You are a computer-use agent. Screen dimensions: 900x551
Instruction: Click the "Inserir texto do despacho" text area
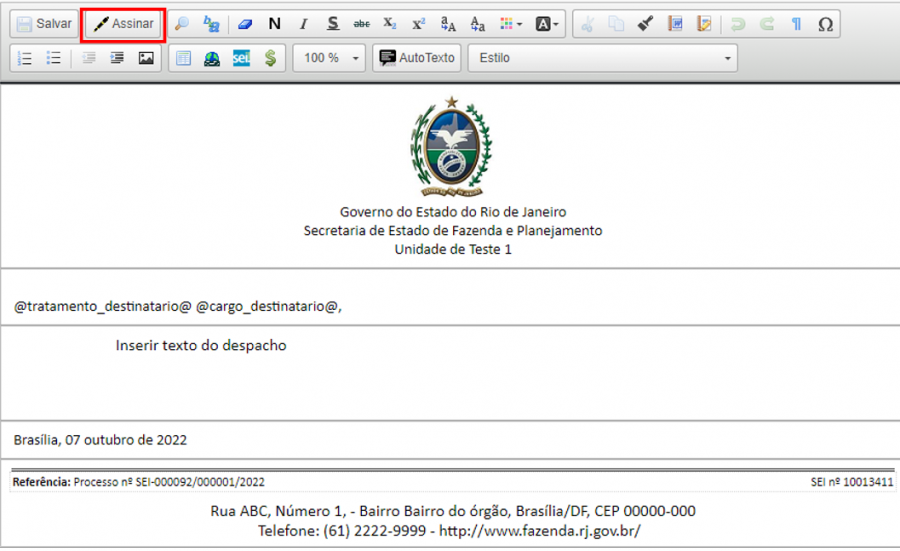tap(201, 346)
